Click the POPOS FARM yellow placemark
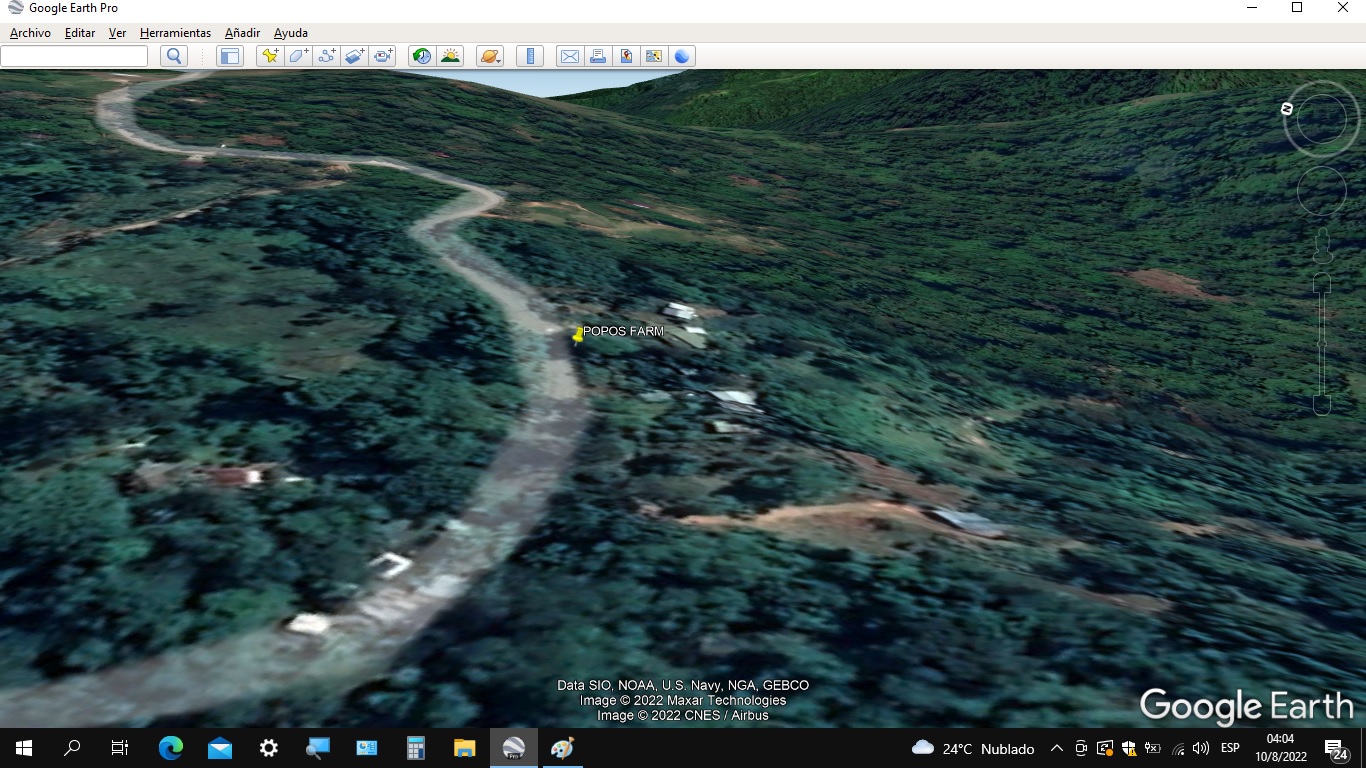1366x768 pixels. coord(578,335)
